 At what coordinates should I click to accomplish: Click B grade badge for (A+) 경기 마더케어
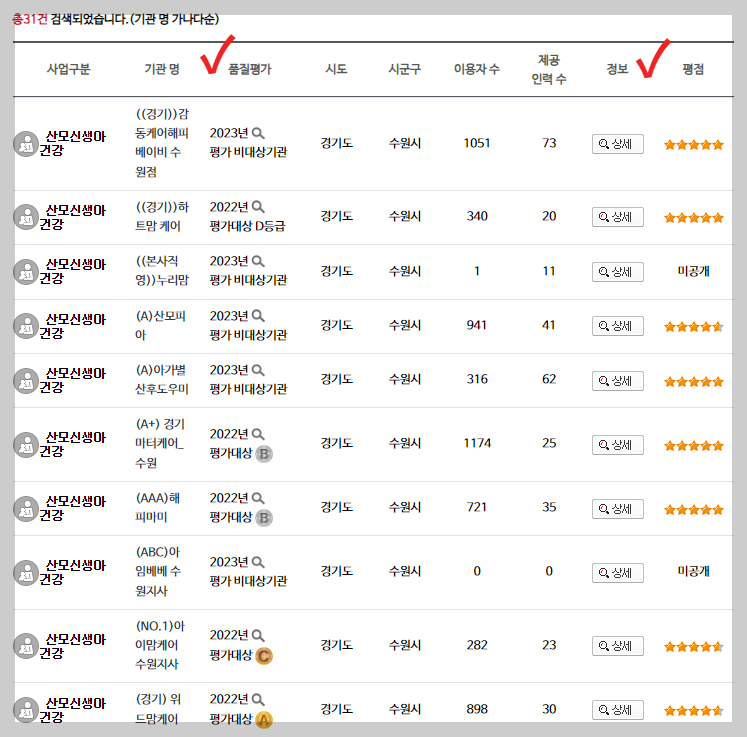[x=264, y=454]
